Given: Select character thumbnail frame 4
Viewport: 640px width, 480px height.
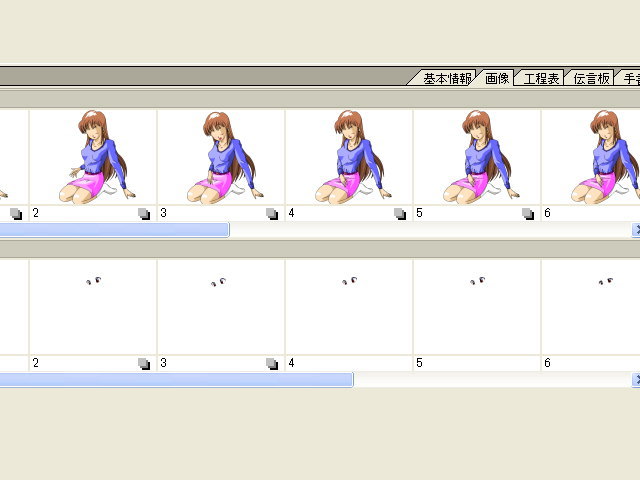Looking at the screenshot, I should click(349, 157).
